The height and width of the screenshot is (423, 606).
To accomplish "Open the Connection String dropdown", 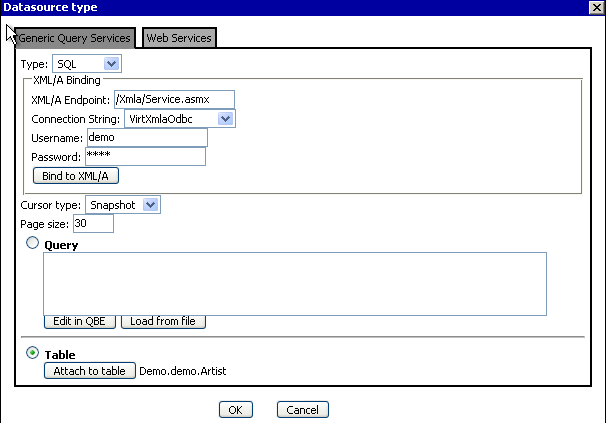I will 180,118.
